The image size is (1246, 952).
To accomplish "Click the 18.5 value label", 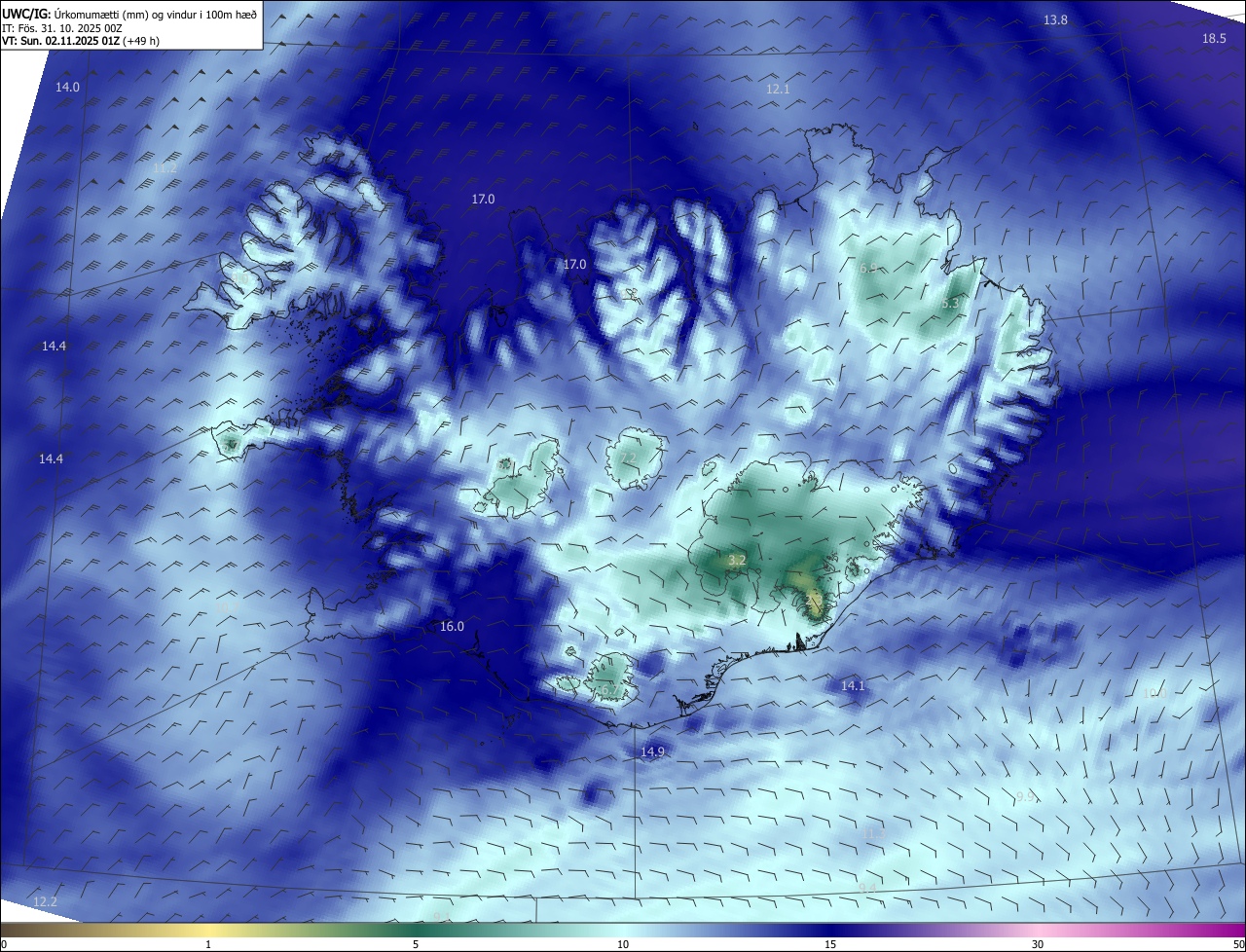I will (x=1214, y=39).
